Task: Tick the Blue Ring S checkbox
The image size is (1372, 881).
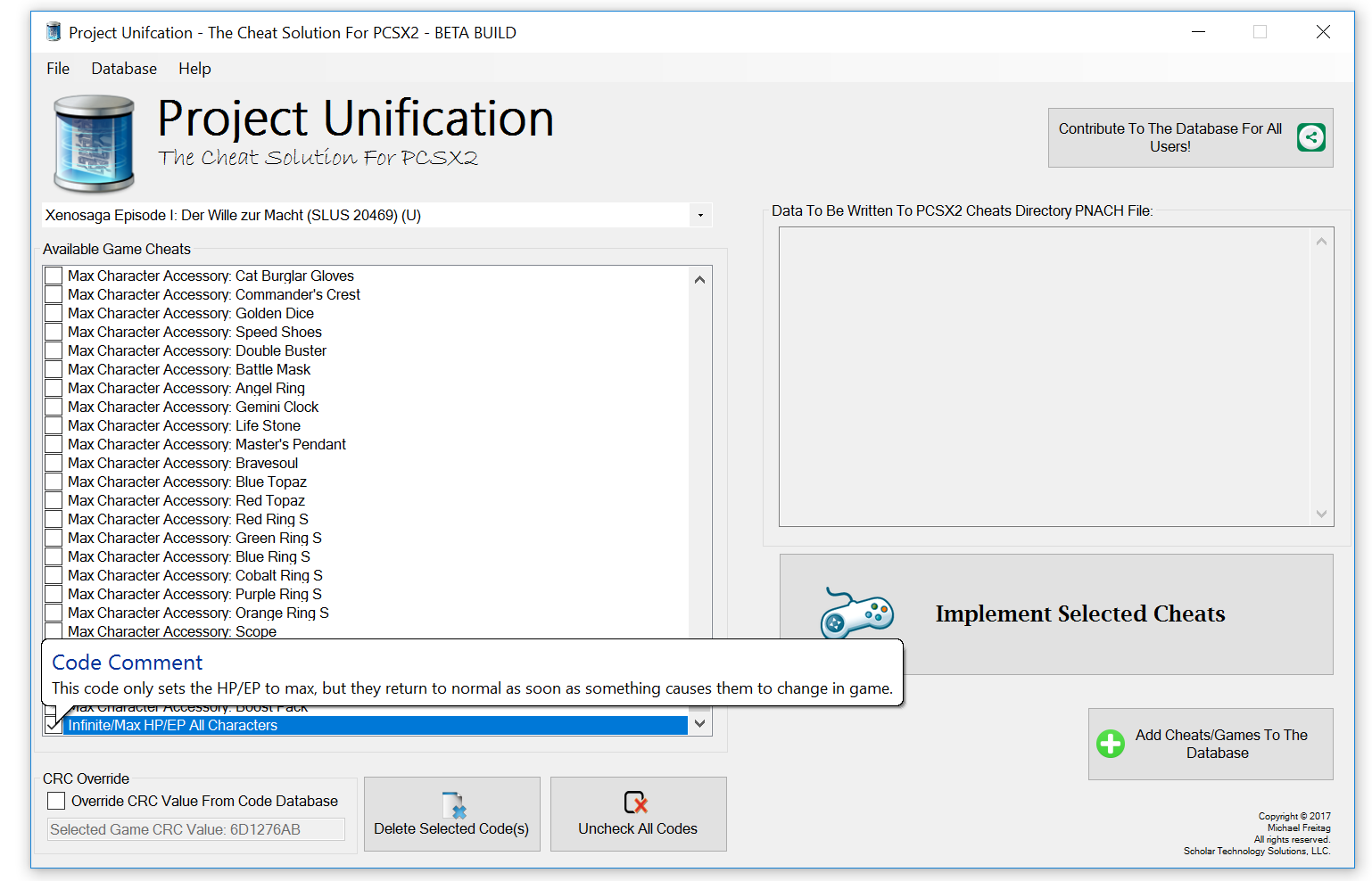Action: [54, 556]
